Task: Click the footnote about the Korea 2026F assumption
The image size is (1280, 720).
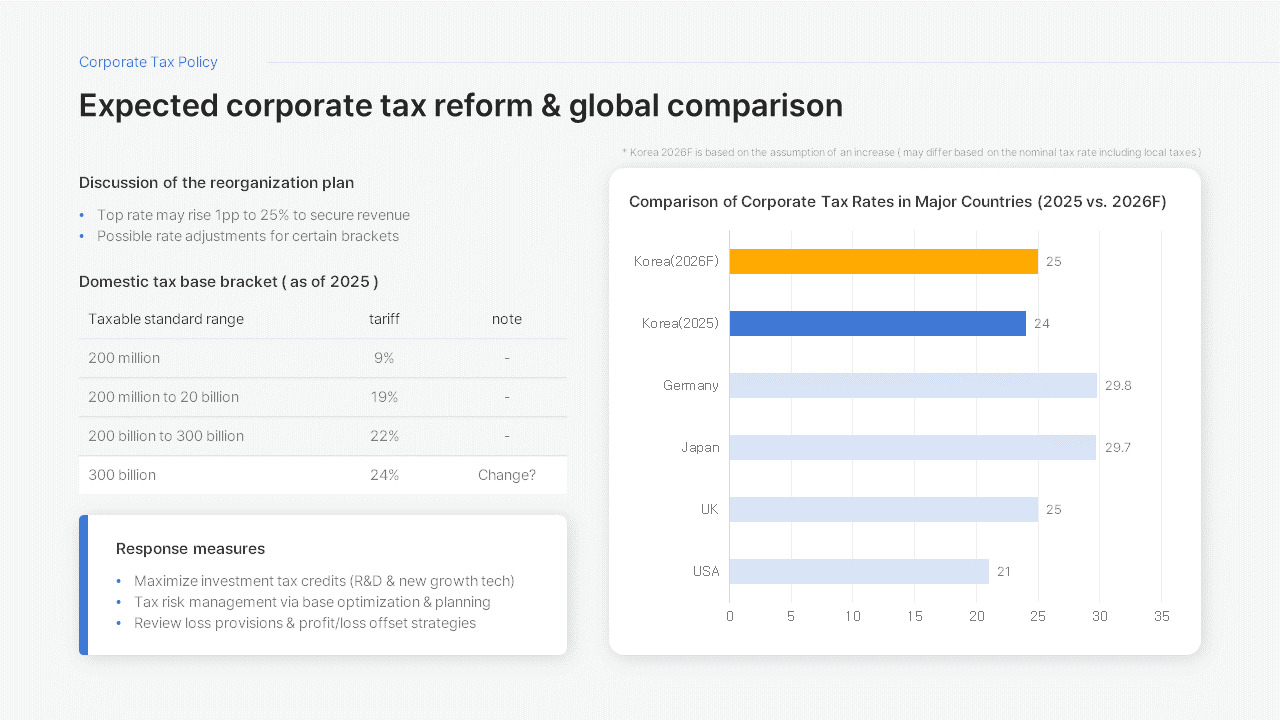Action: pos(911,152)
